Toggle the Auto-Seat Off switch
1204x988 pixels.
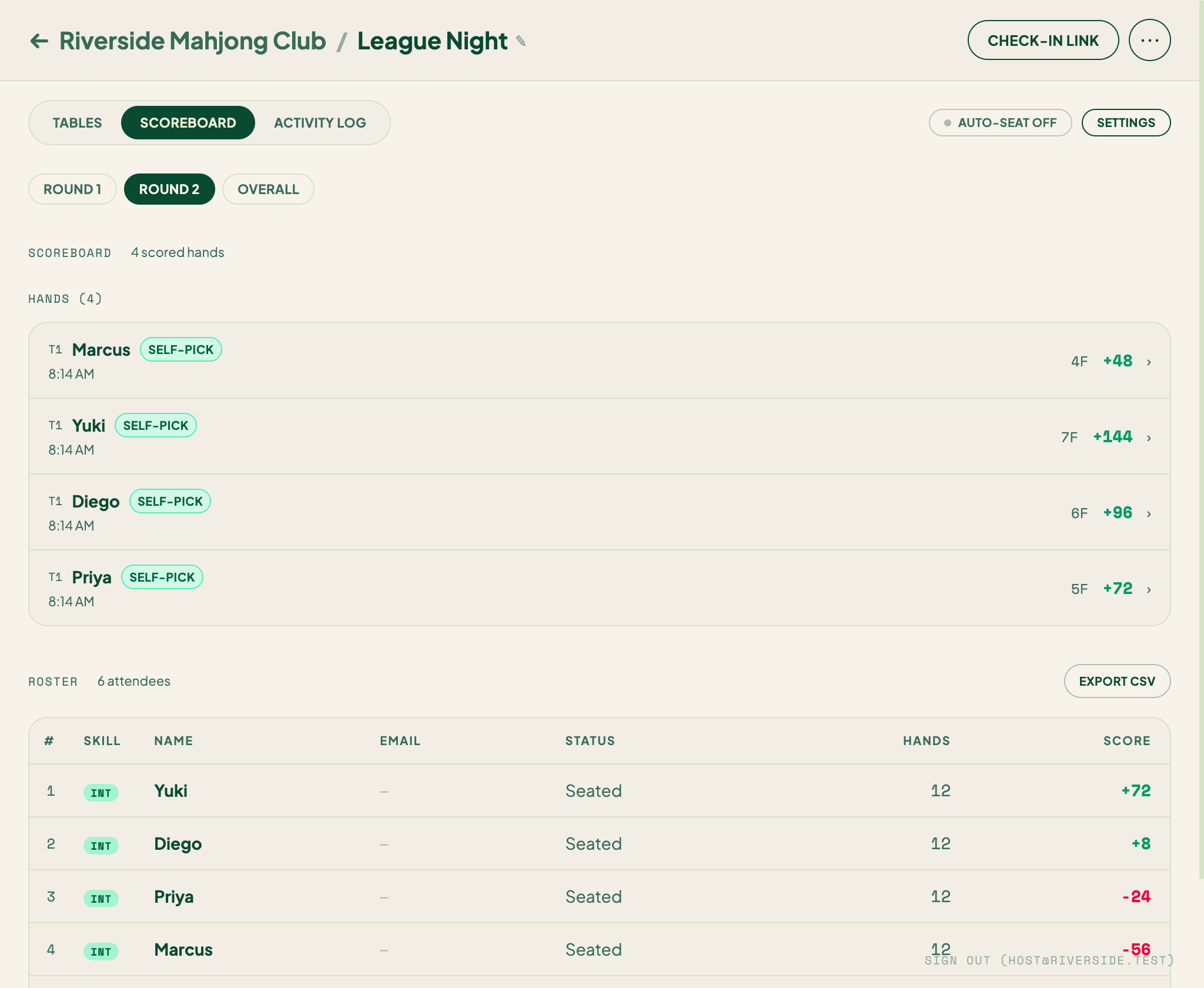pyautogui.click(x=1000, y=123)
